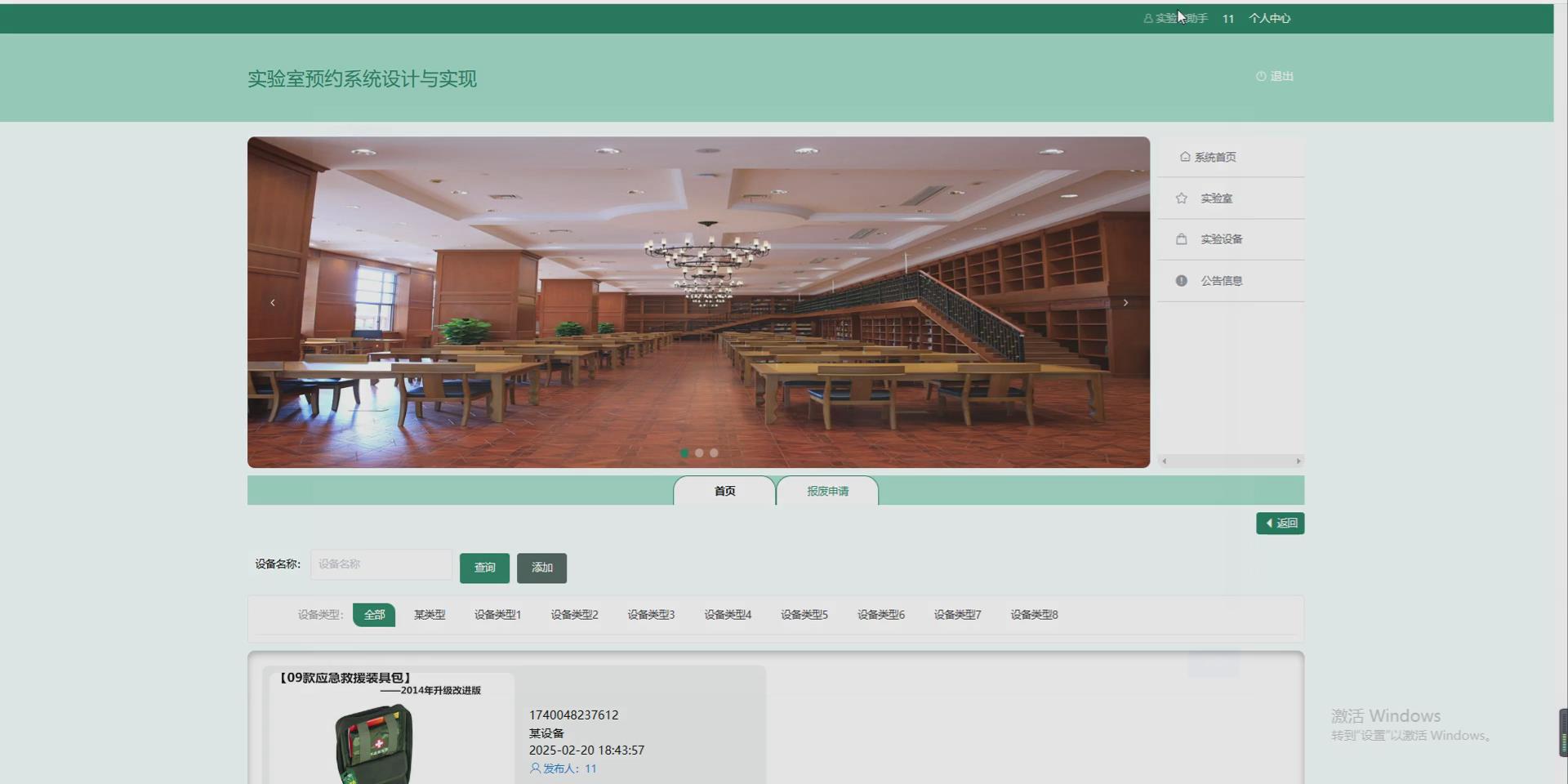
Task: Switch to the 报废申请 tab
Action: coord(827,491)
